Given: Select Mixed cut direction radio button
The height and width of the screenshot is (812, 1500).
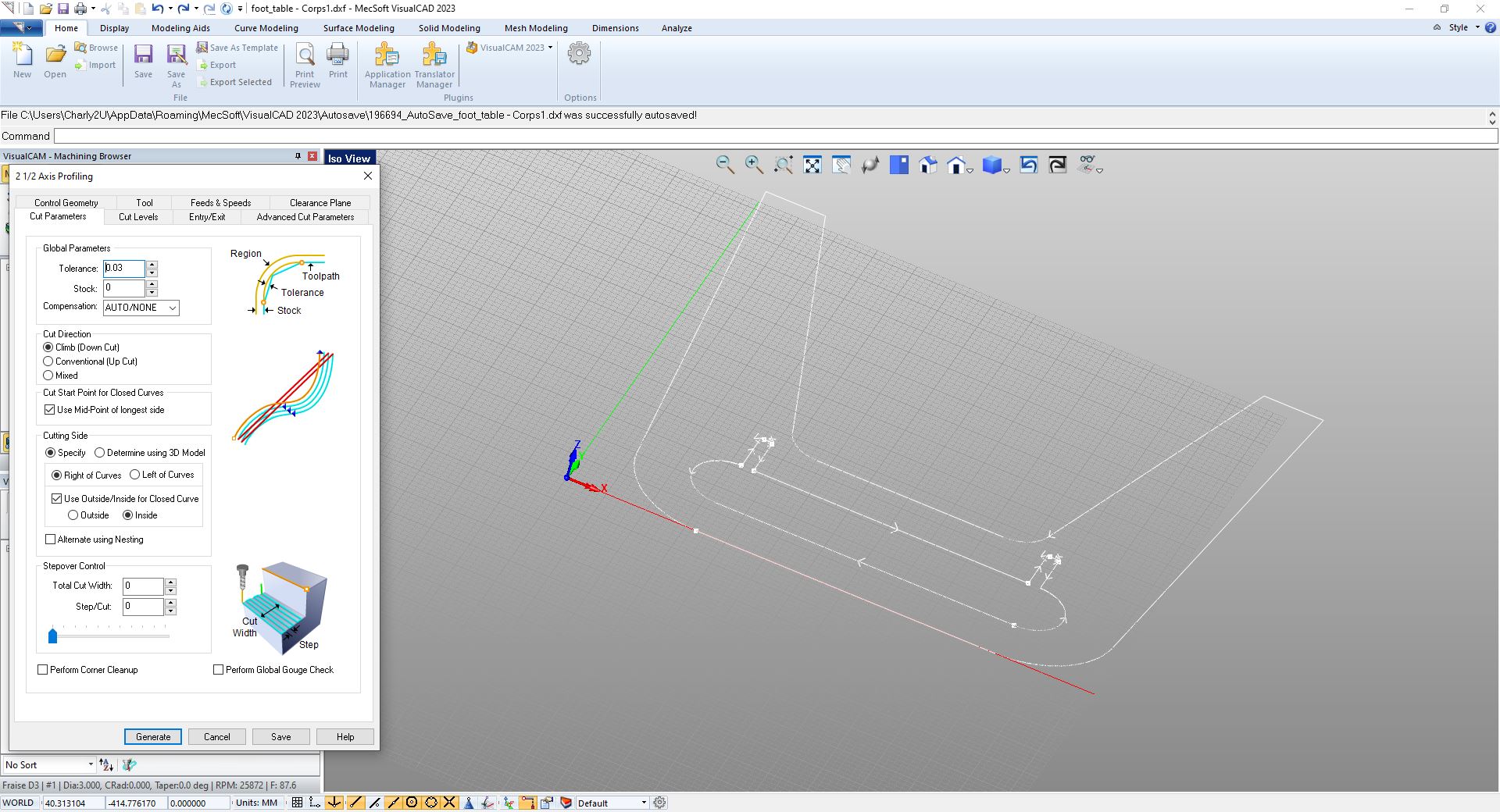Looking at the screenshot, I should click(x=48, y=376).
